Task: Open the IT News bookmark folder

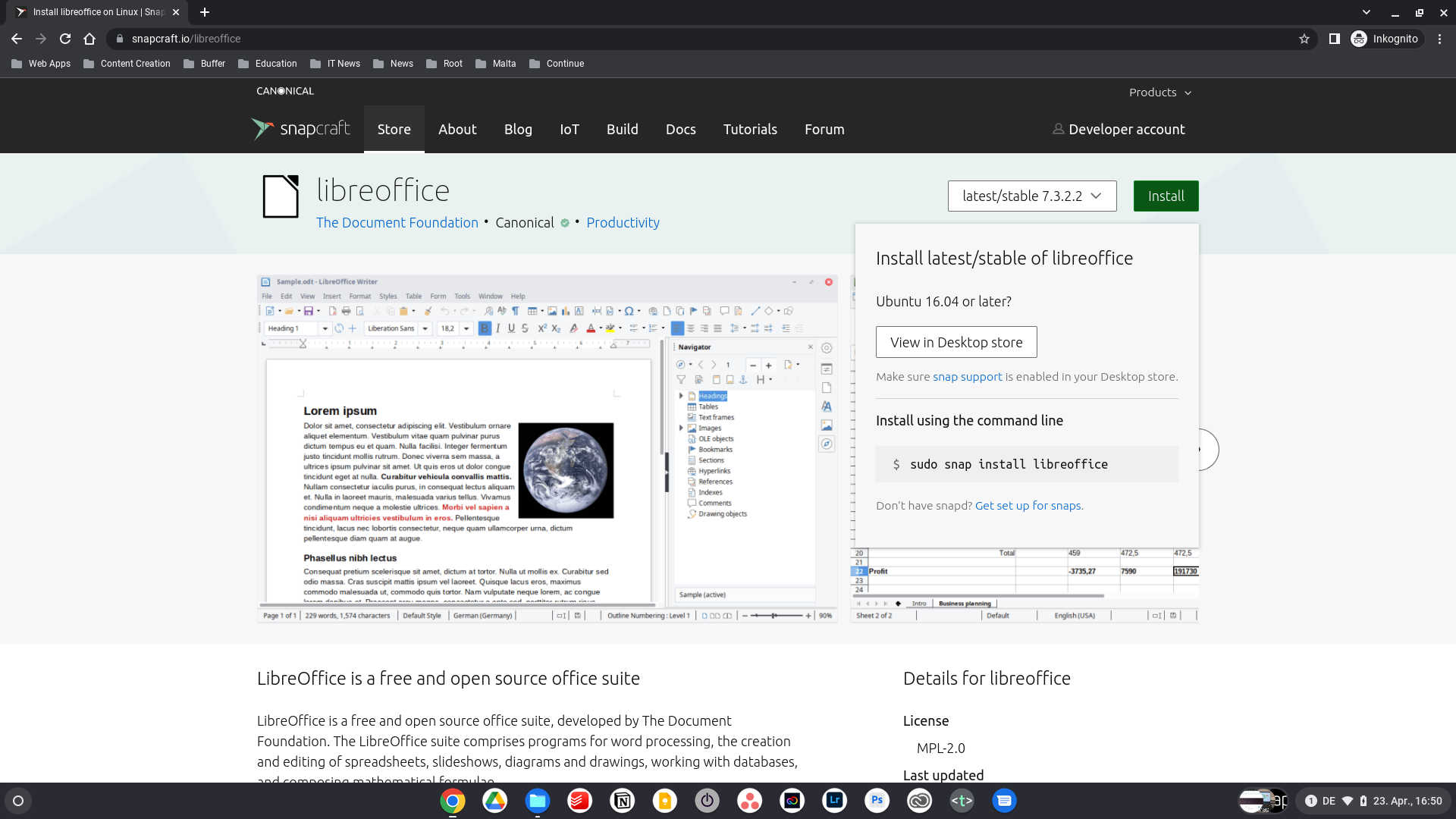Action: 334,64
